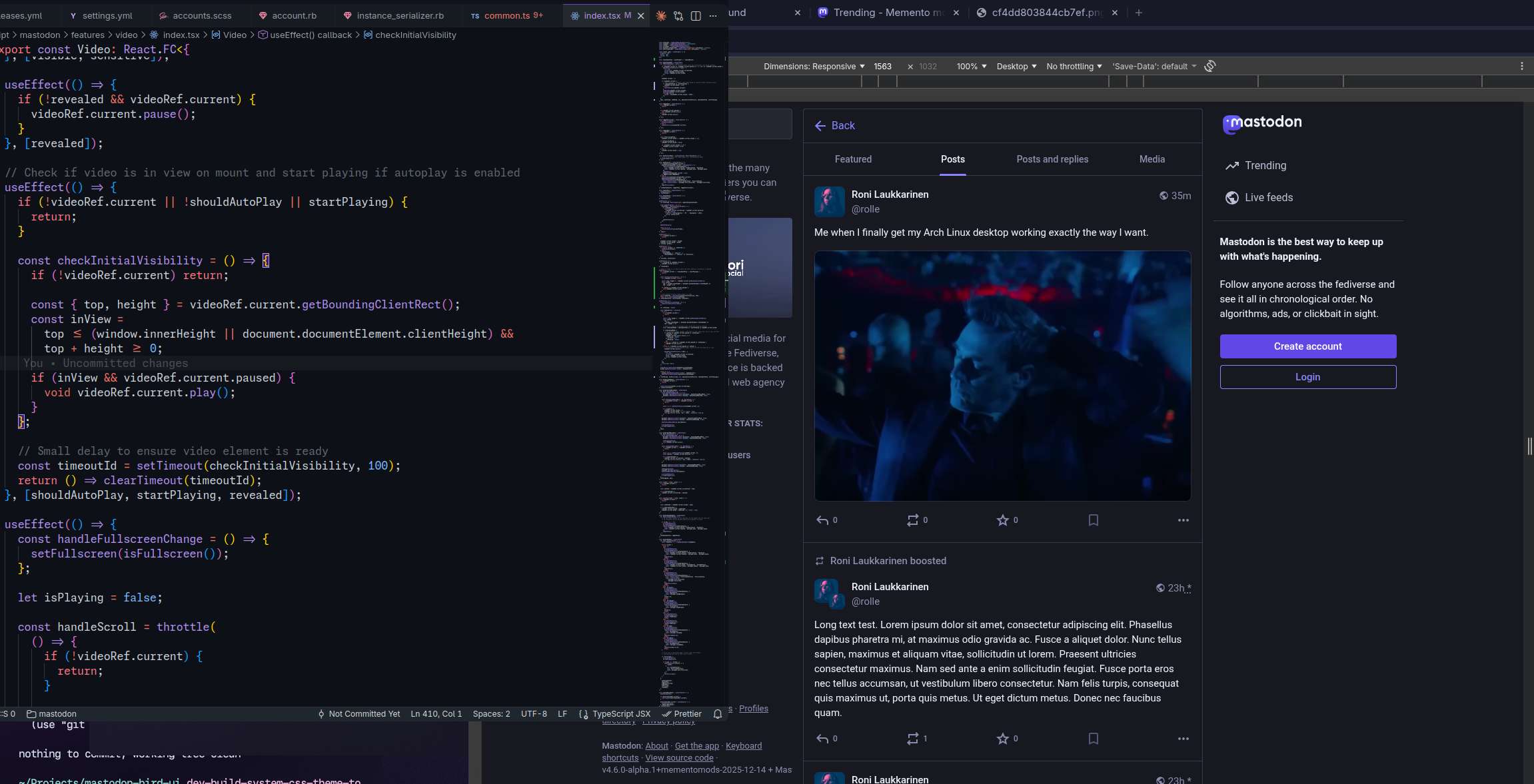This screenshot has height=784, width=1534.
Task: Rotate the device viewport in DevTools
Action: click(1210, 66)
